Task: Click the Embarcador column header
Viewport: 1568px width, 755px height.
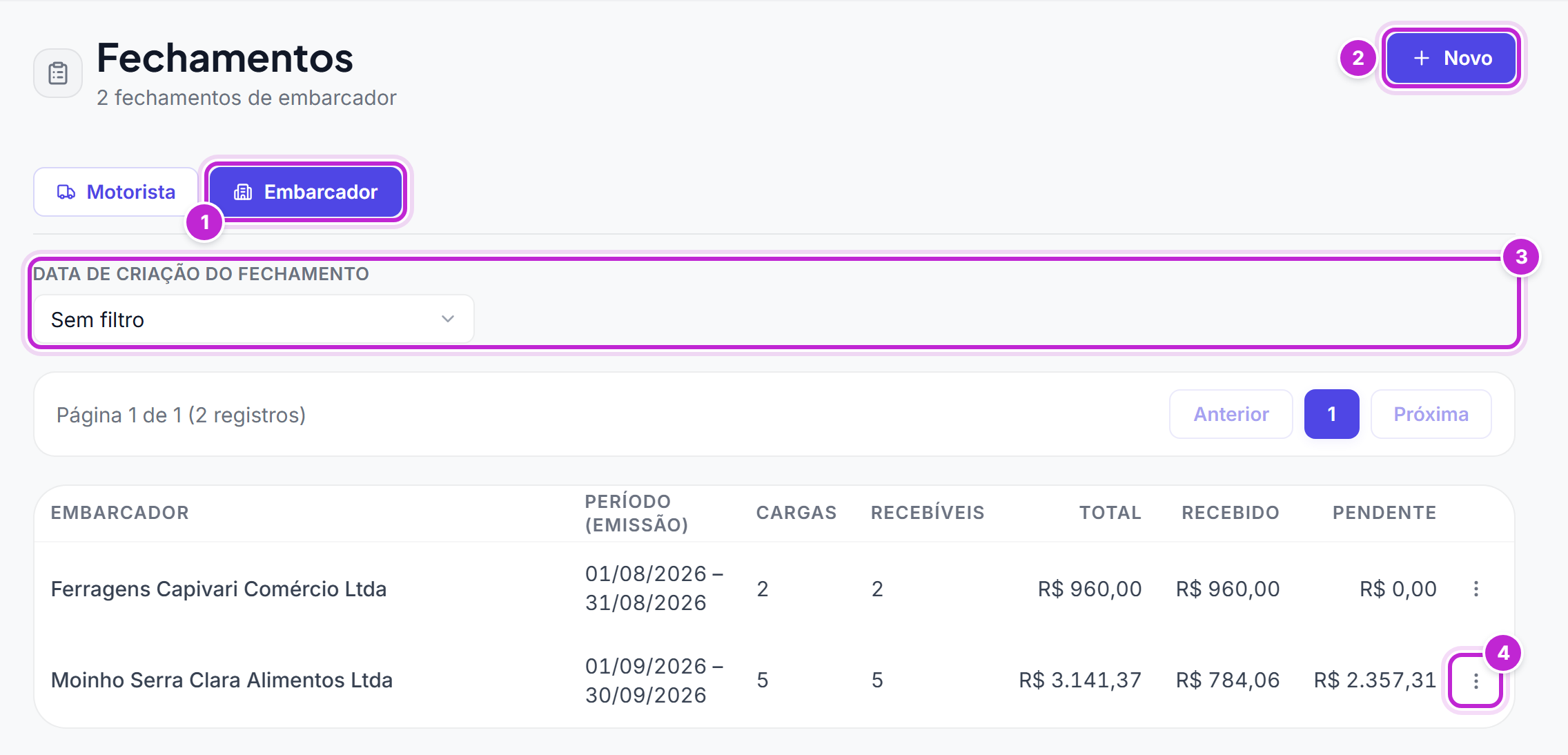Action: click(120, 513)
